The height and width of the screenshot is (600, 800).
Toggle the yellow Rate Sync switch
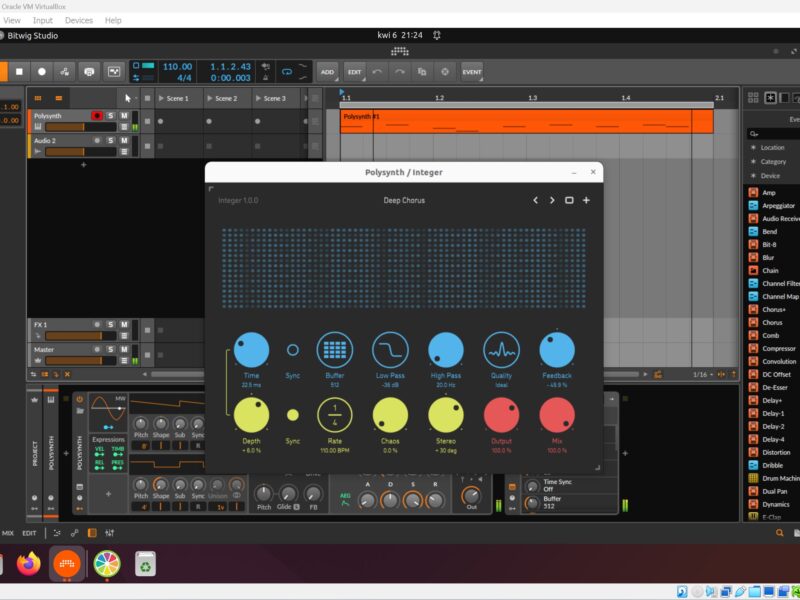292,414
